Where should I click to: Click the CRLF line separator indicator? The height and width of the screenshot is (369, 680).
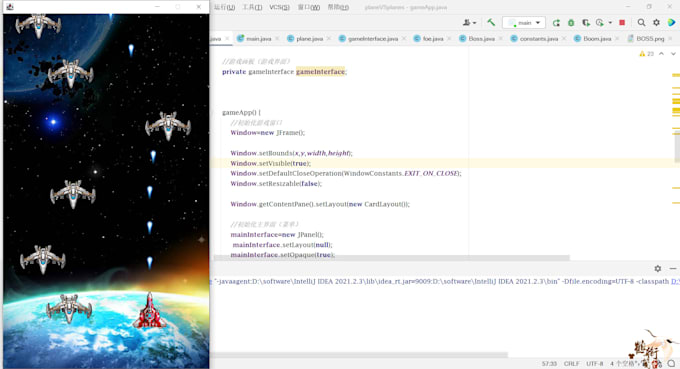click(571, 364)
